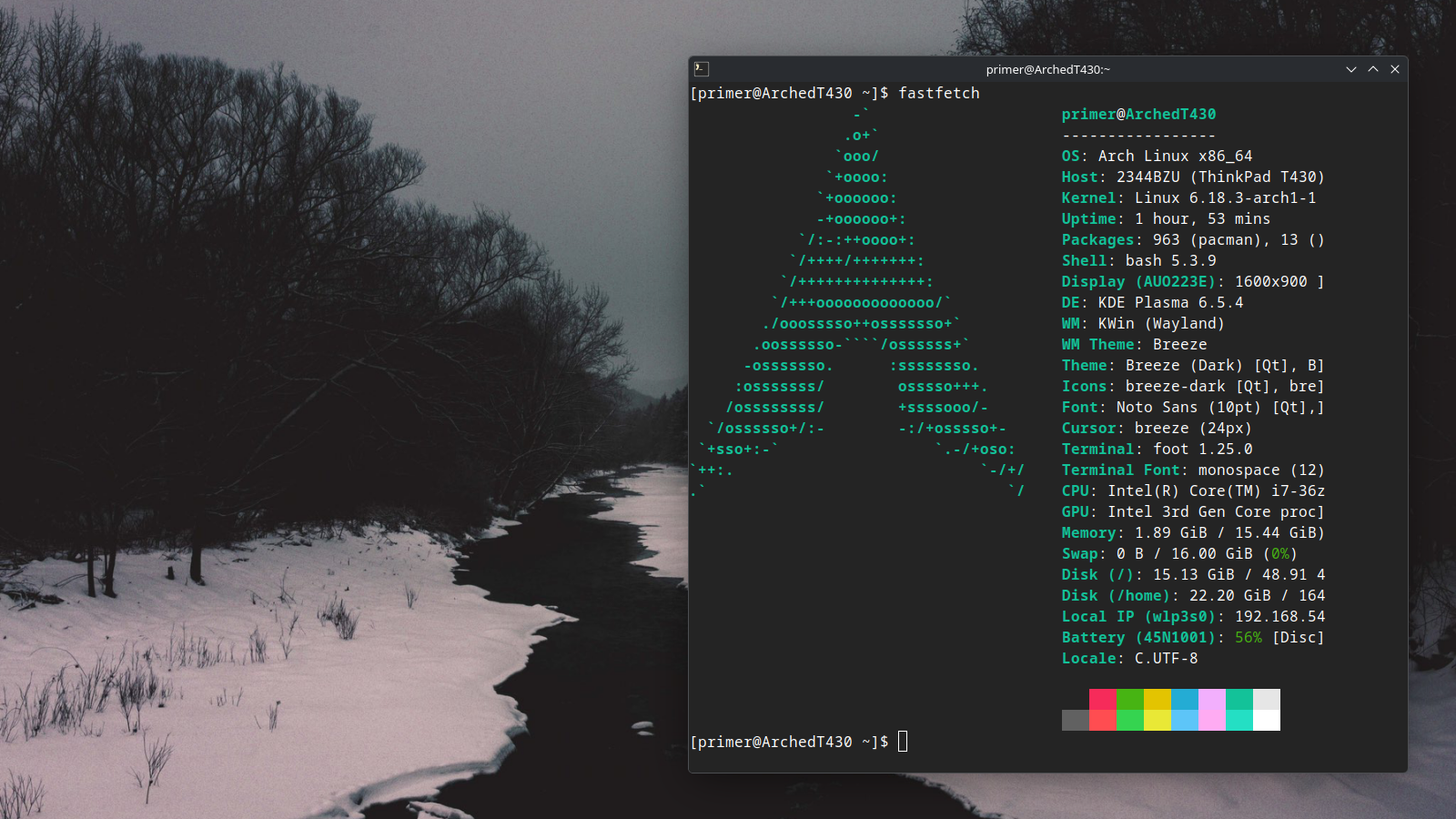Click the "Disk (/home): 22.20 GiB" line
1456x819 pixels.
(1193, 595)
